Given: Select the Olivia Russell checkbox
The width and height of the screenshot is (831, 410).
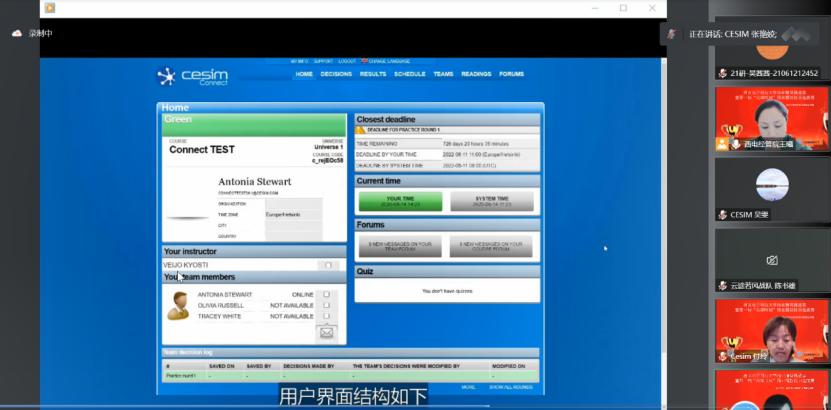Looking at the screenshot, I should point(326,306).
